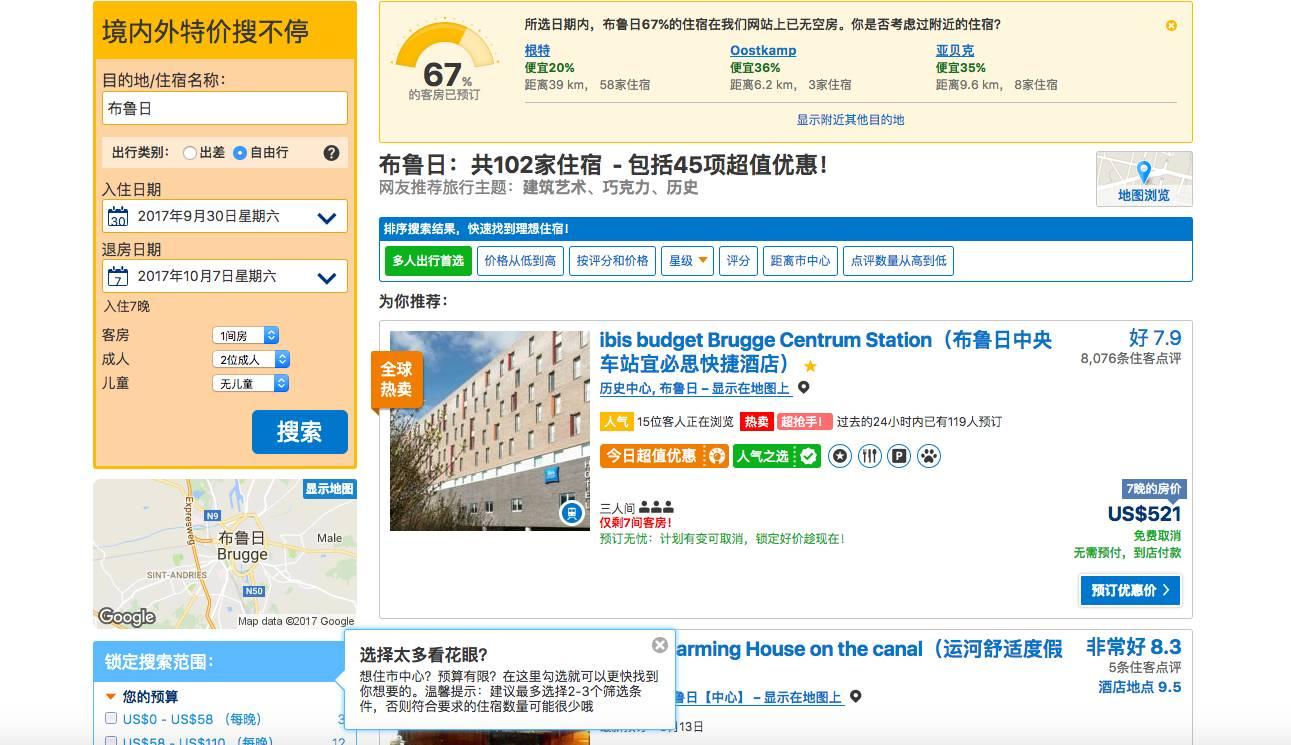Image resolution: width=1291 pixels, height=745 pixels.
Task: Select the 自由行 trip type radio
Action: [240, 153]
